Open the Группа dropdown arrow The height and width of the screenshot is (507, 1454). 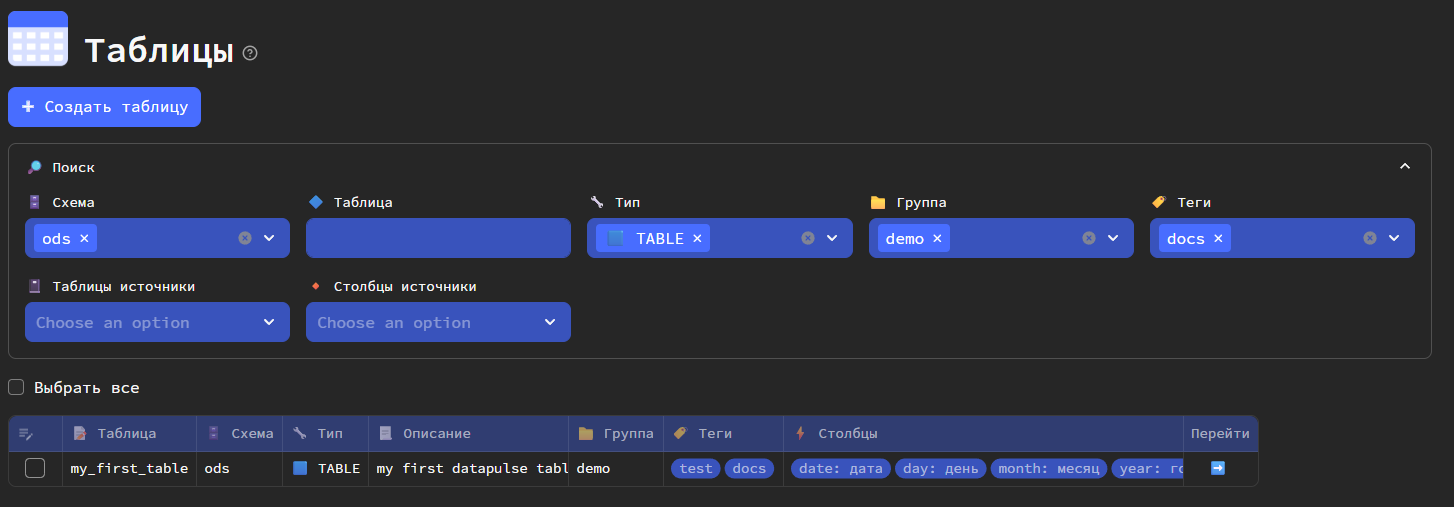click(1113, 238)
